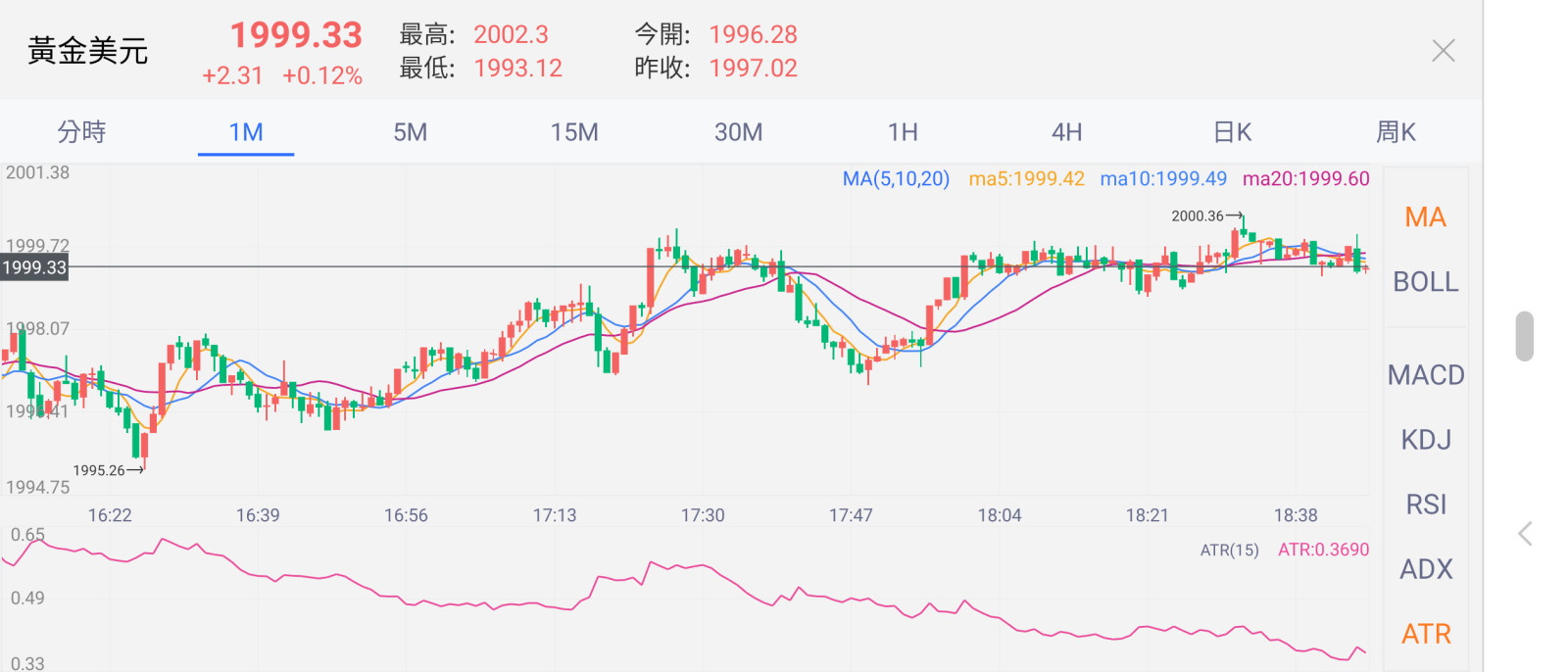Switch to 分時 time-share tab

[81, 132]
